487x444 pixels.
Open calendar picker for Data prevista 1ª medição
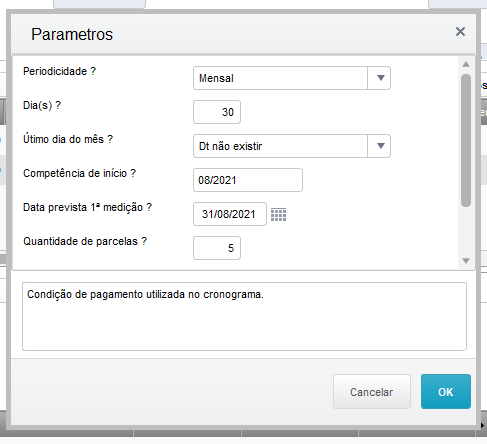[278, 214]
